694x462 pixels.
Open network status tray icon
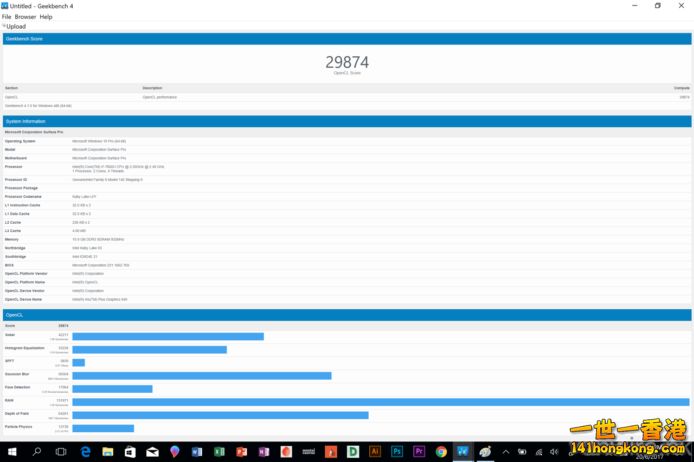(x=539, y=452)
